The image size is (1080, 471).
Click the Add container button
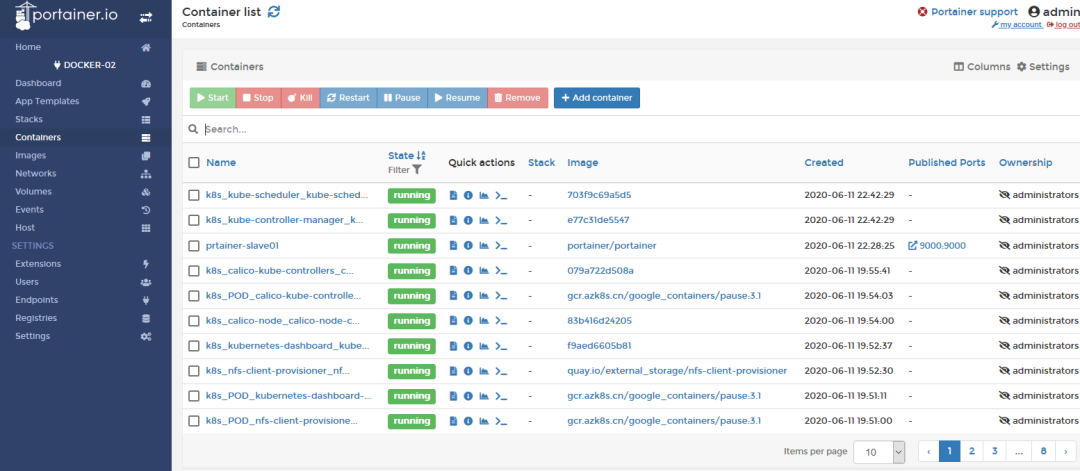click(596, 98)
